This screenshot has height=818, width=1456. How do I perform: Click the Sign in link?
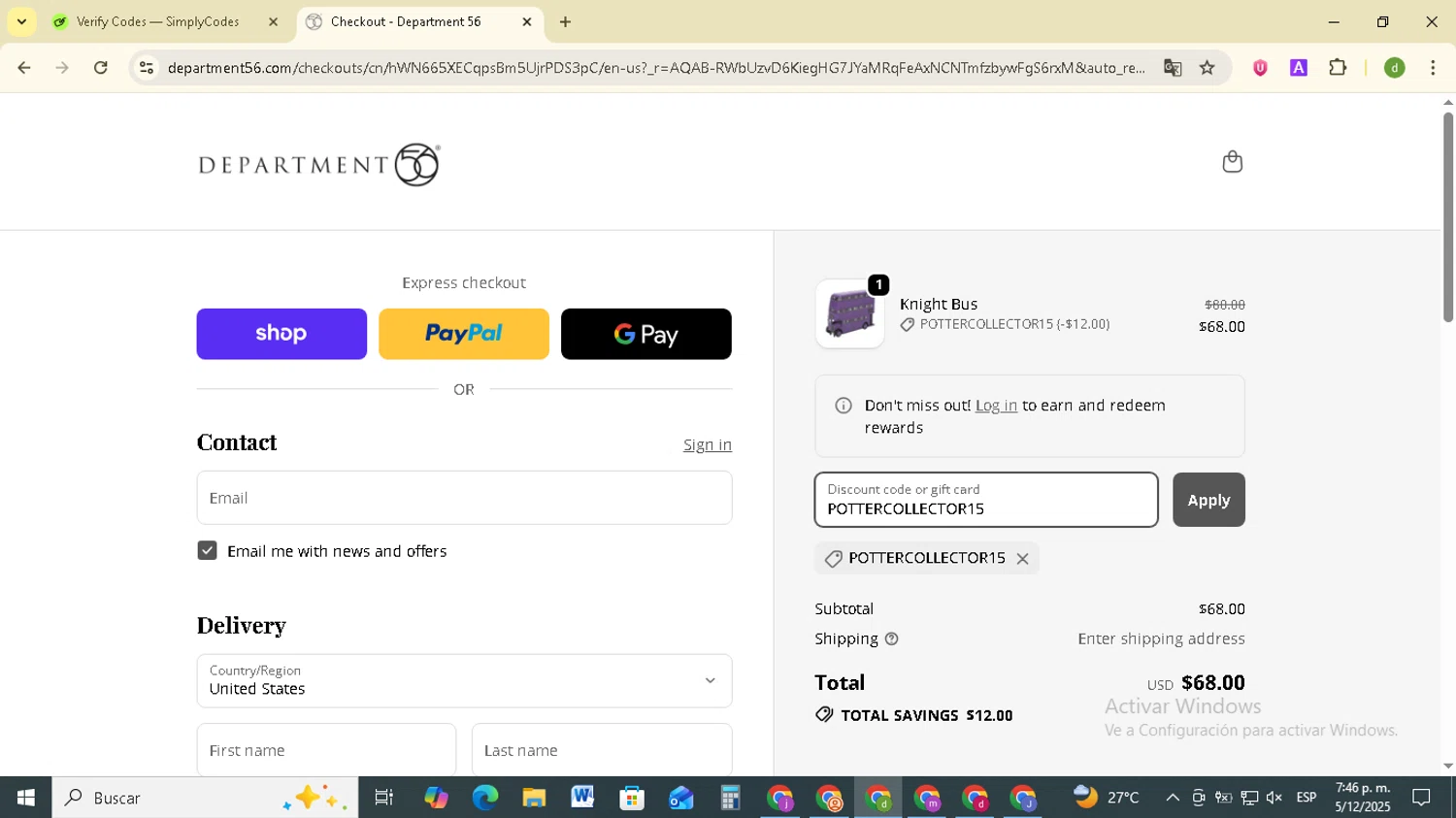point(708,444)
